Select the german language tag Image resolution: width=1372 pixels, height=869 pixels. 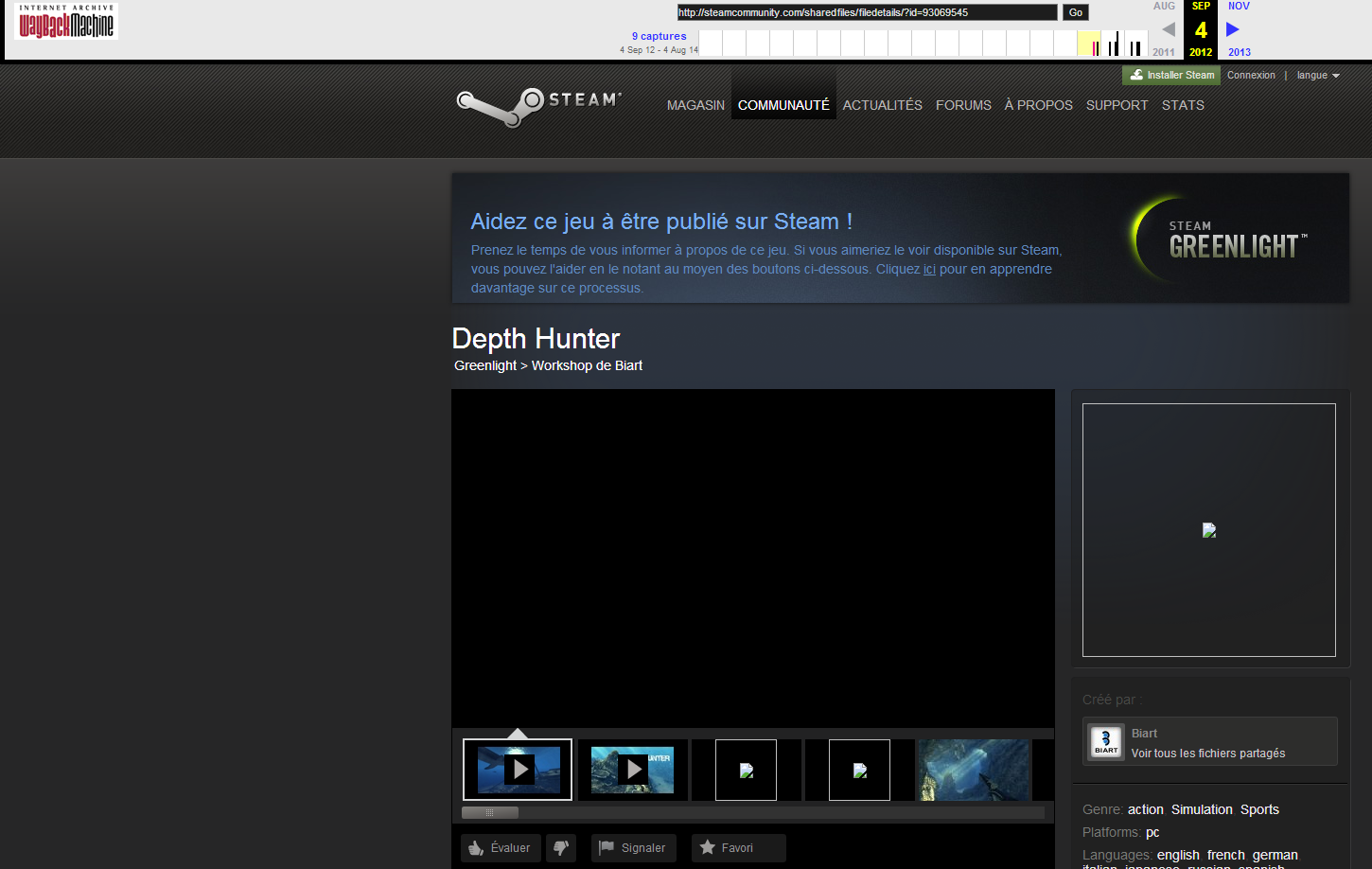[1275, 855]
